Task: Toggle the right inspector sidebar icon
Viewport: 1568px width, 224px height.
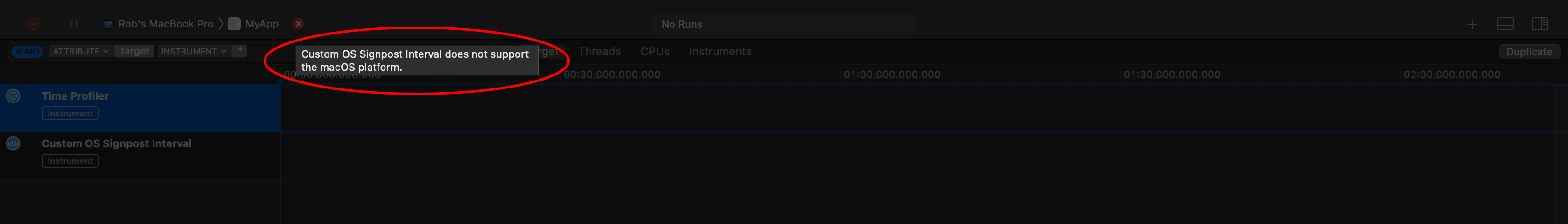Action: coord(1540,24)
